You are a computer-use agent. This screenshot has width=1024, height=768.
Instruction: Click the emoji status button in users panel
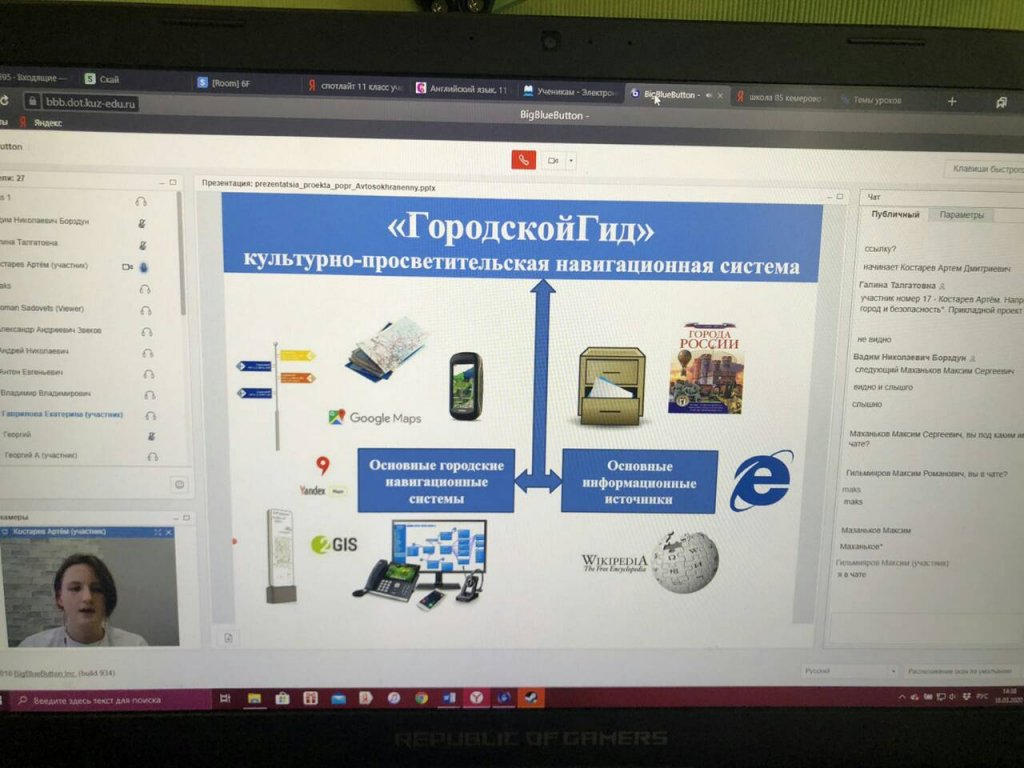pyautogui.click(x=179, y=485)
